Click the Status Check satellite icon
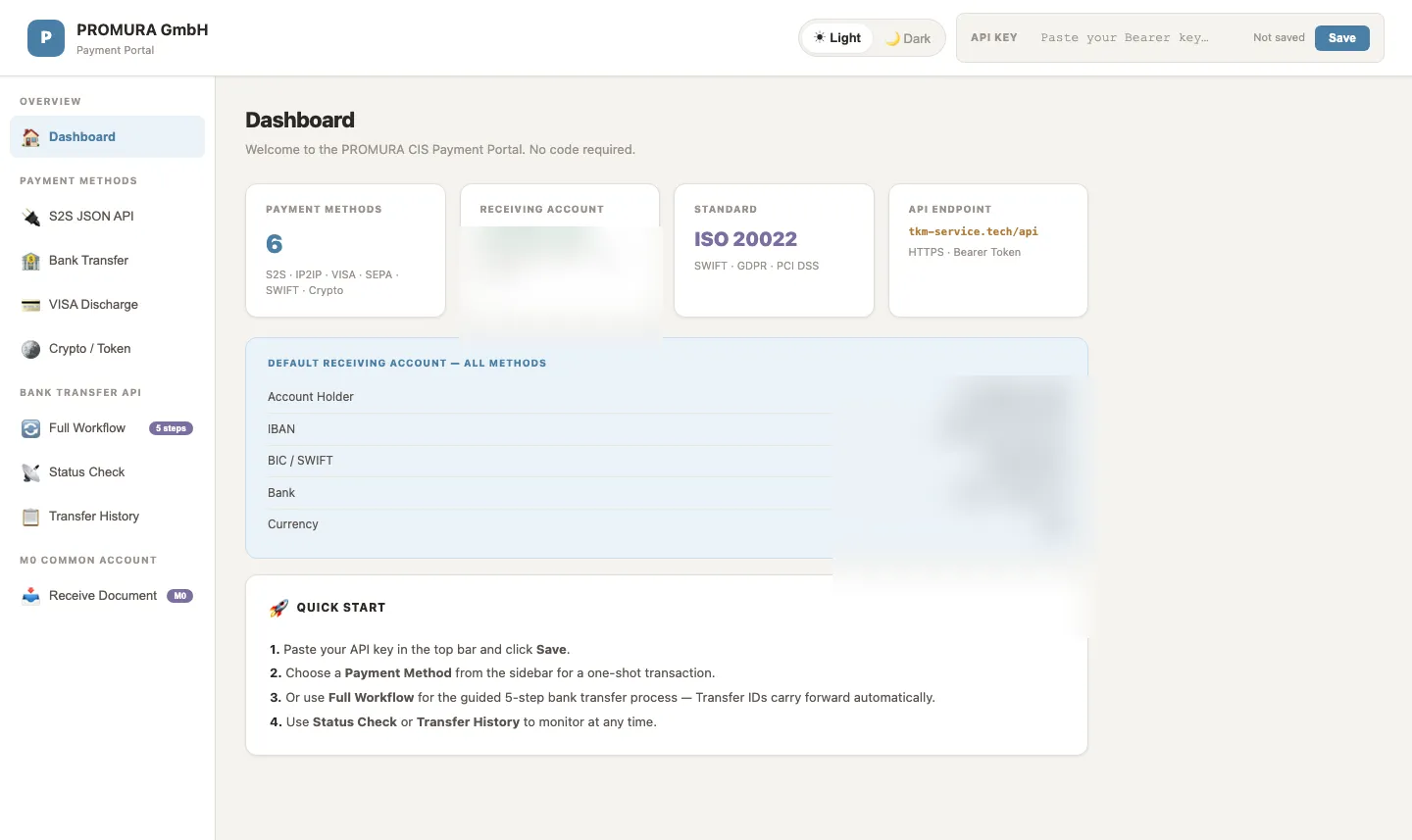 [x=31, y=472]
